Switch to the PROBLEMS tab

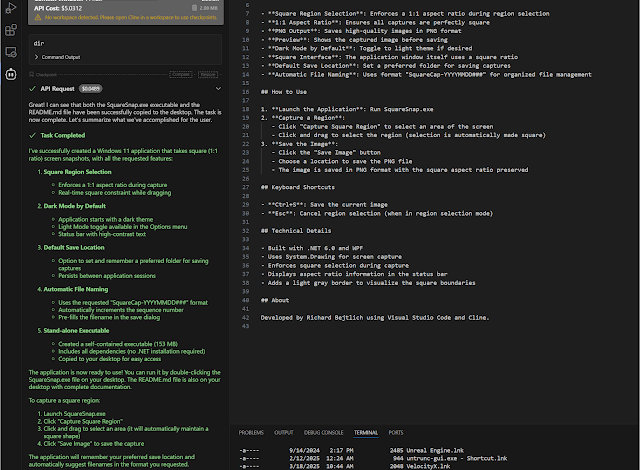tap(251, 432)
